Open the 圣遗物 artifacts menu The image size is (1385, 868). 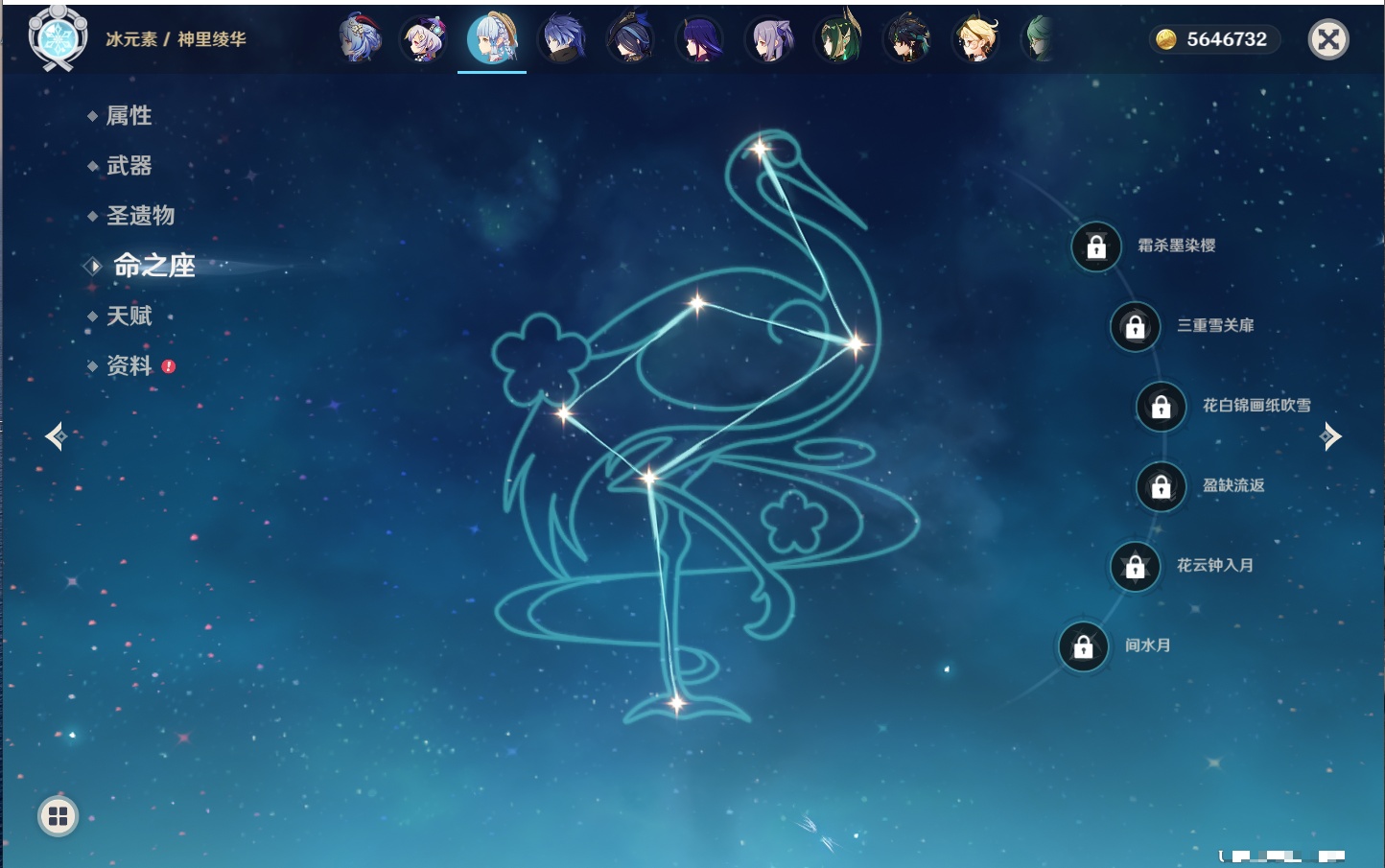coord(140,216)
